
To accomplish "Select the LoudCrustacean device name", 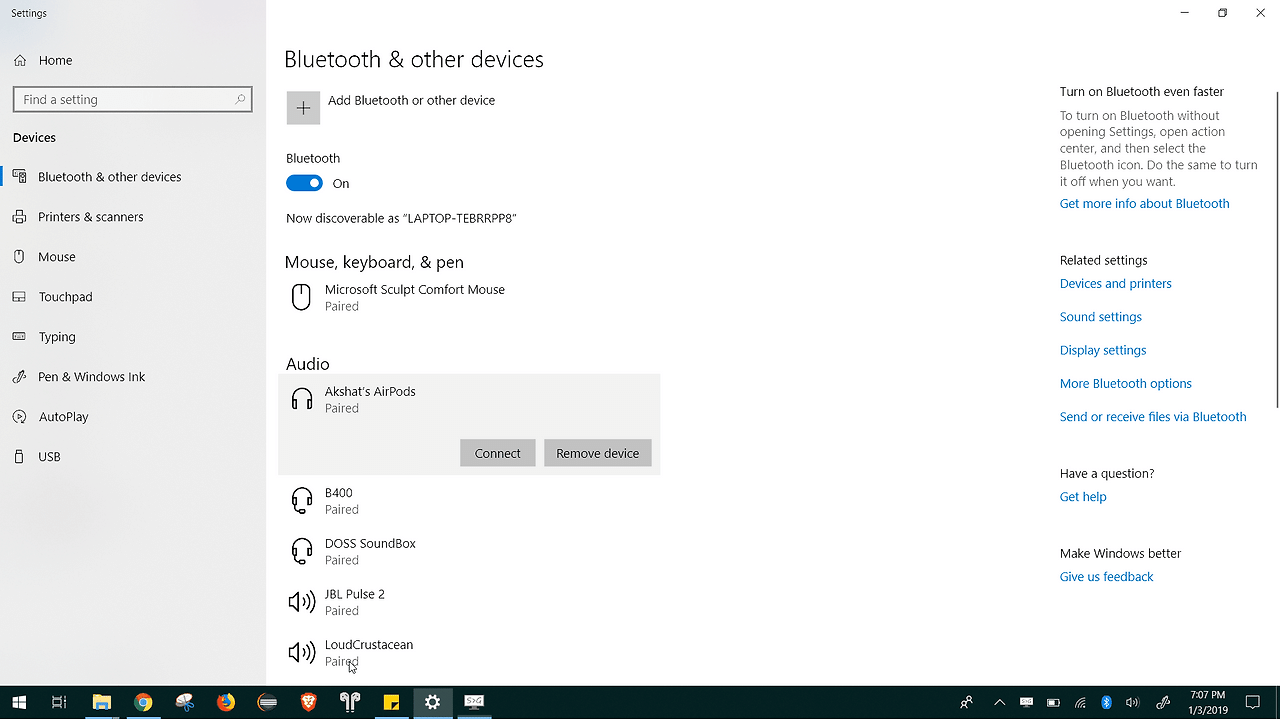I will (x=368, y=645).
